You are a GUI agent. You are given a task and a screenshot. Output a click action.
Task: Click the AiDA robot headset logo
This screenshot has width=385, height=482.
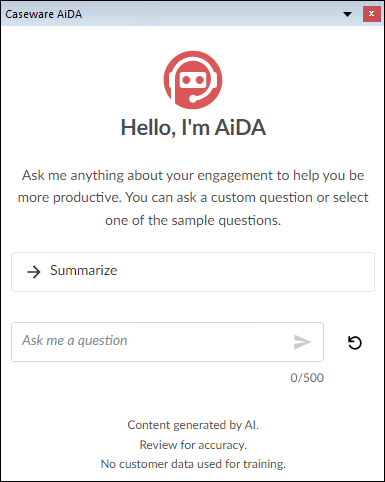coord(193,80)
